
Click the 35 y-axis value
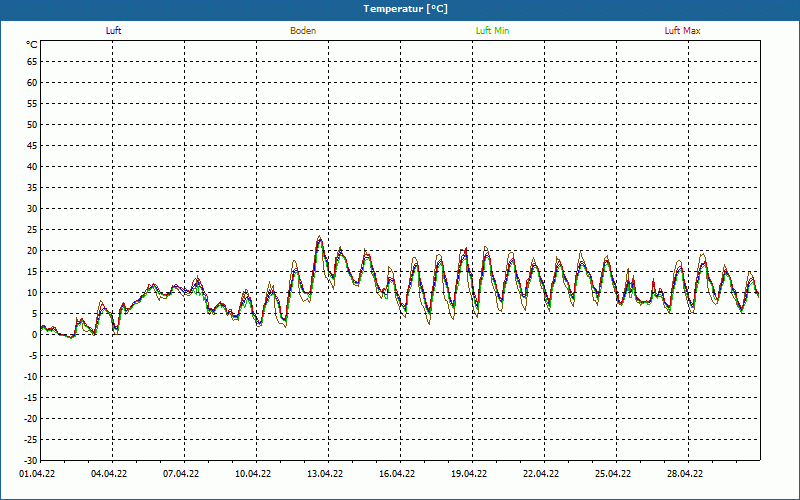32,188
